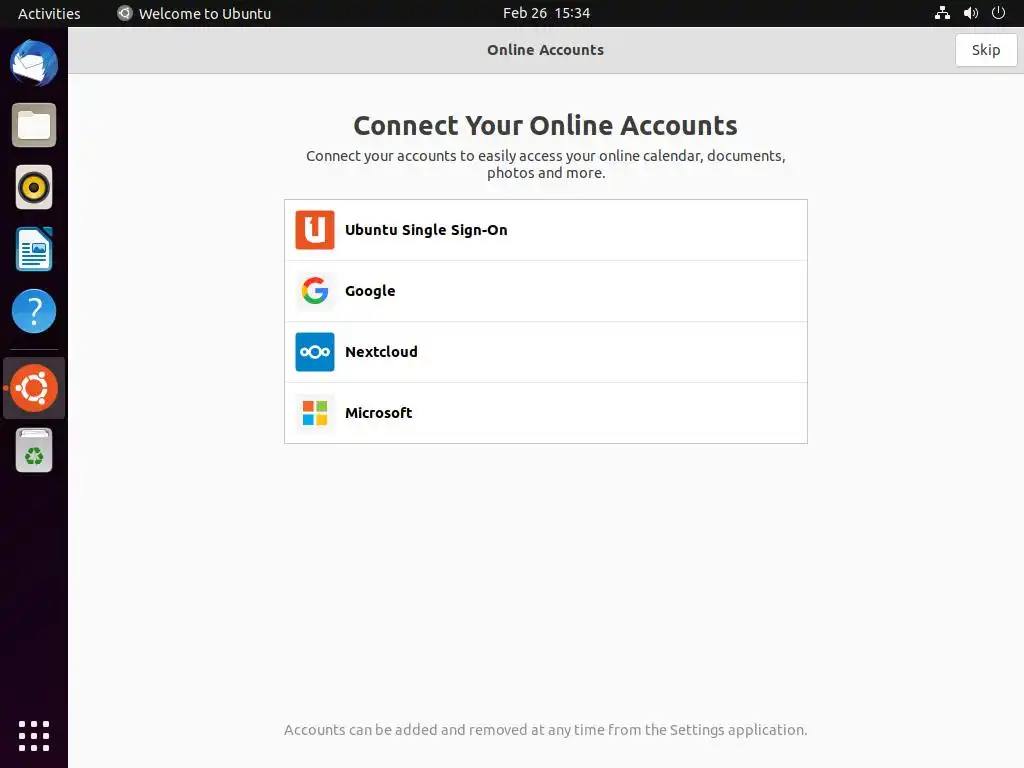The image size is (1024, 768).
Task: Open the Files manager in the dock
Action: coord(34,125)
